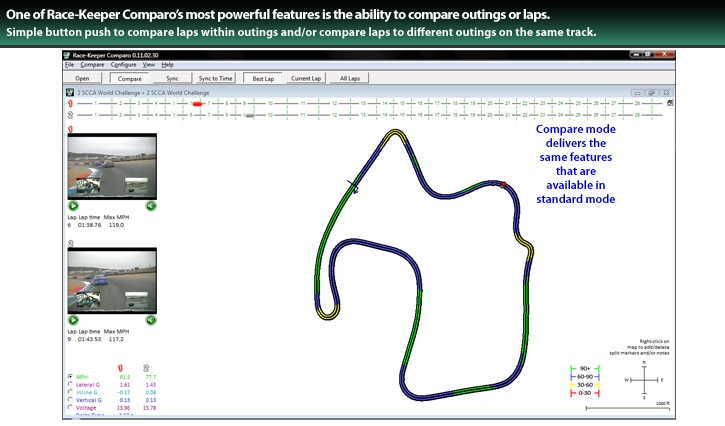This screenshot has height=426, width=725.
Task: Click the checkered flag document icon
Action: coord(70,91)
